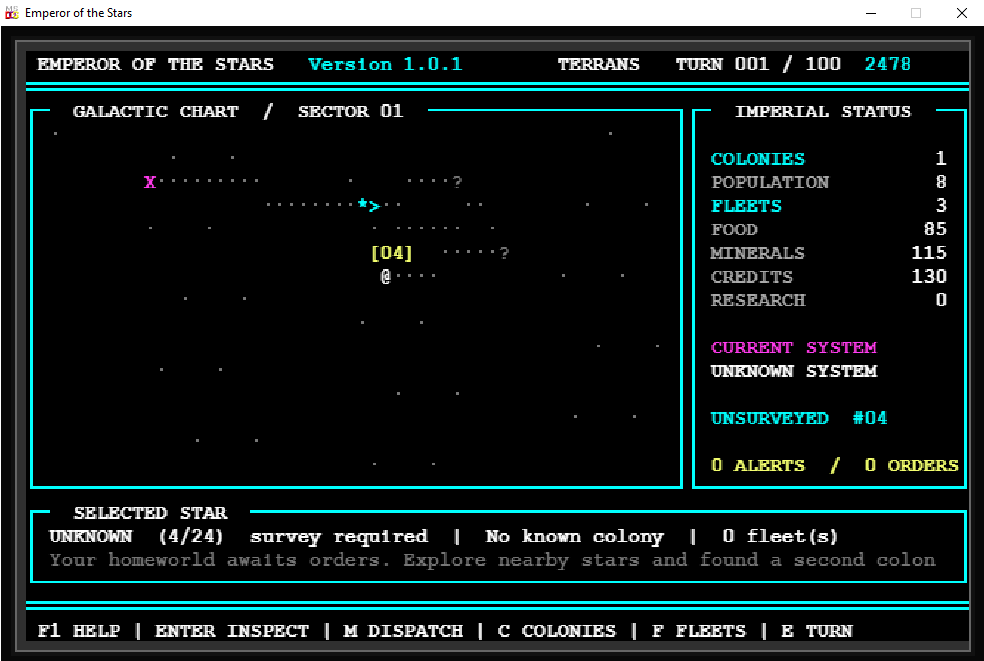Click IMPERIAL STATUS panel title
Screen dimensions: 984x661
click(x=823, y=111)
